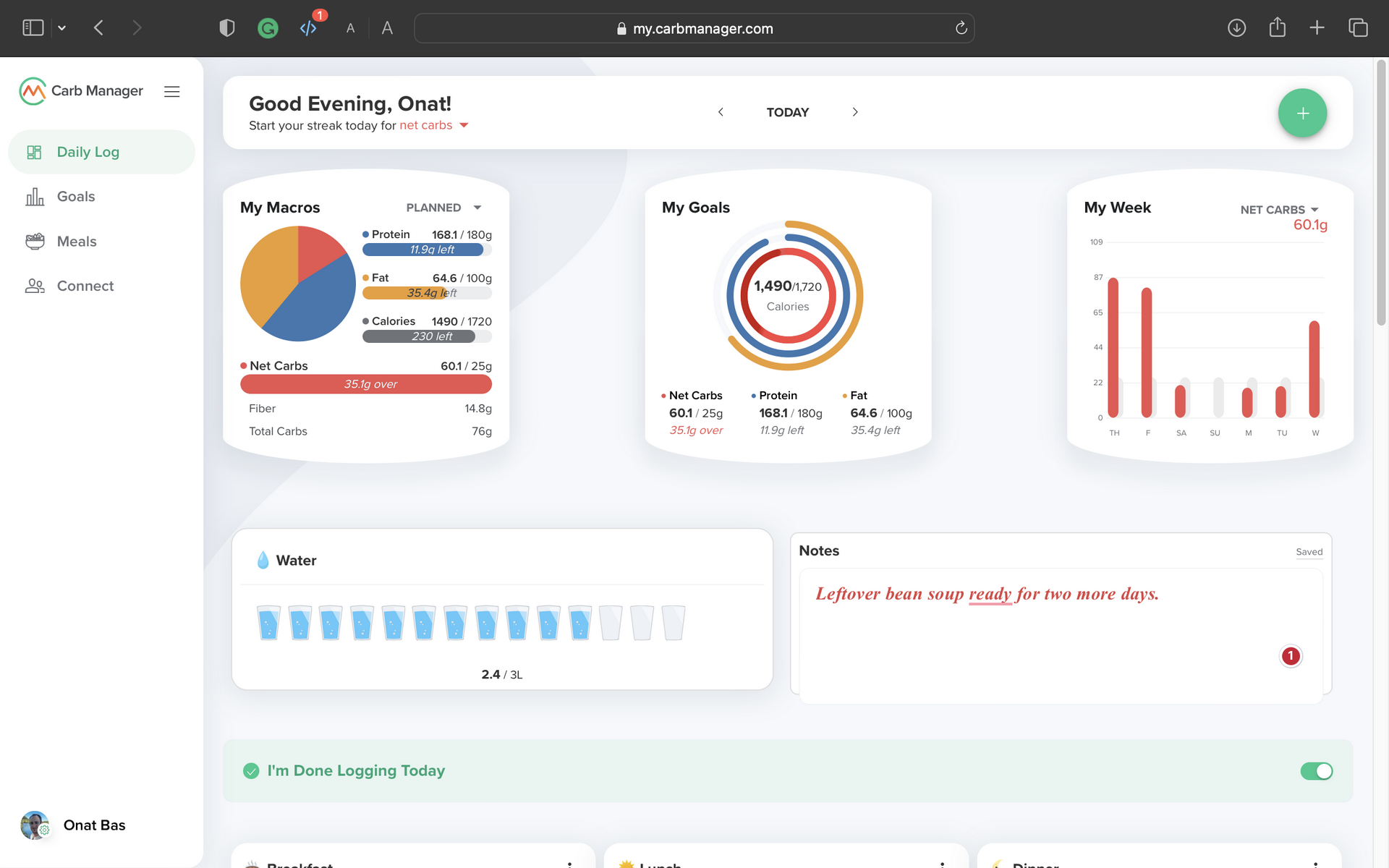Open NET CARBS dropdown in My Week
The height and width of the screenshot is (868, 1389).
point(1280,210)
